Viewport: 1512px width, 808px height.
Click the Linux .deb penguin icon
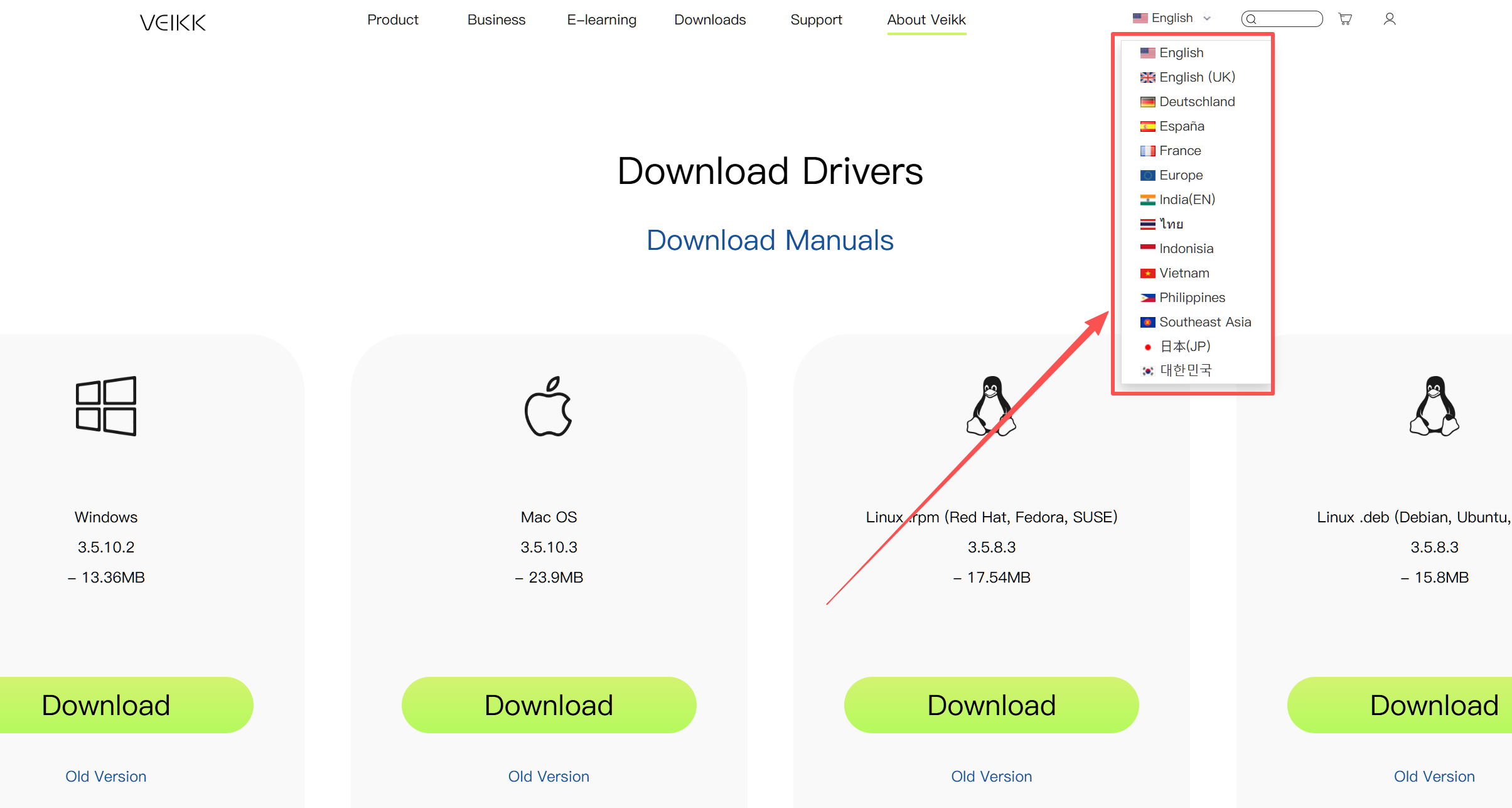pyautogui.click(x=1434, y=406)
